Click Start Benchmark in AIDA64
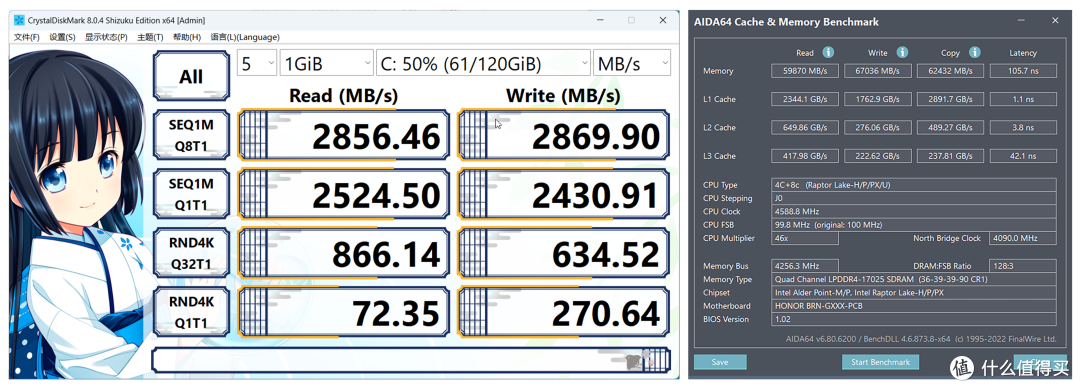1080x391 pixels. pos(881,362)
